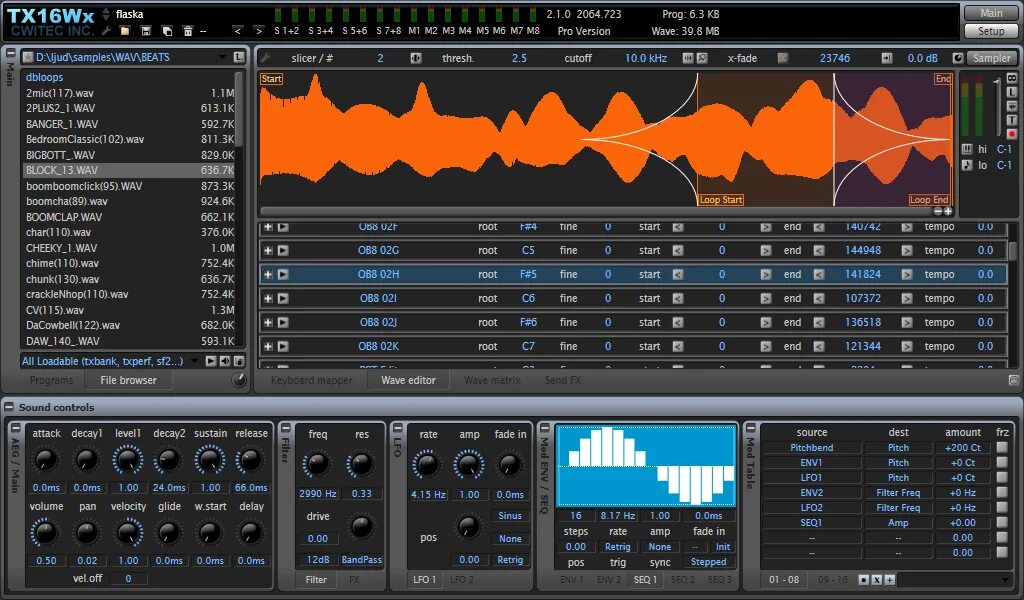
Task: Click the x icon in Mod Table footer
Action: click(x=876, y=580)
